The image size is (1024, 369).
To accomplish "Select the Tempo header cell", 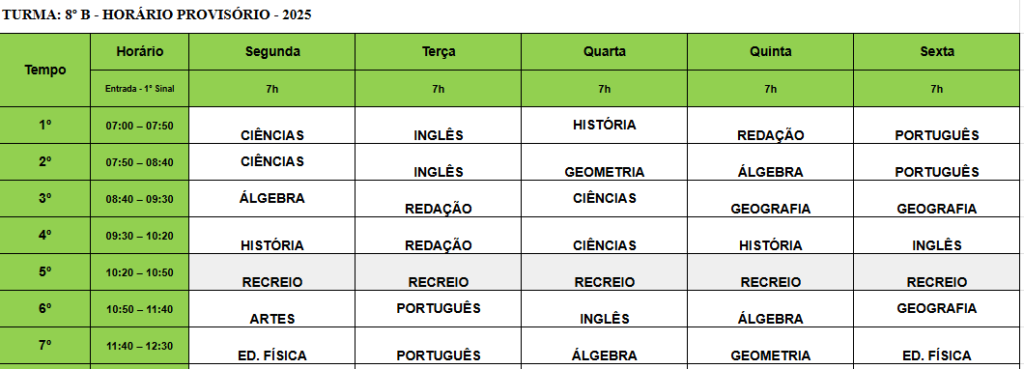I will [45, 70].
